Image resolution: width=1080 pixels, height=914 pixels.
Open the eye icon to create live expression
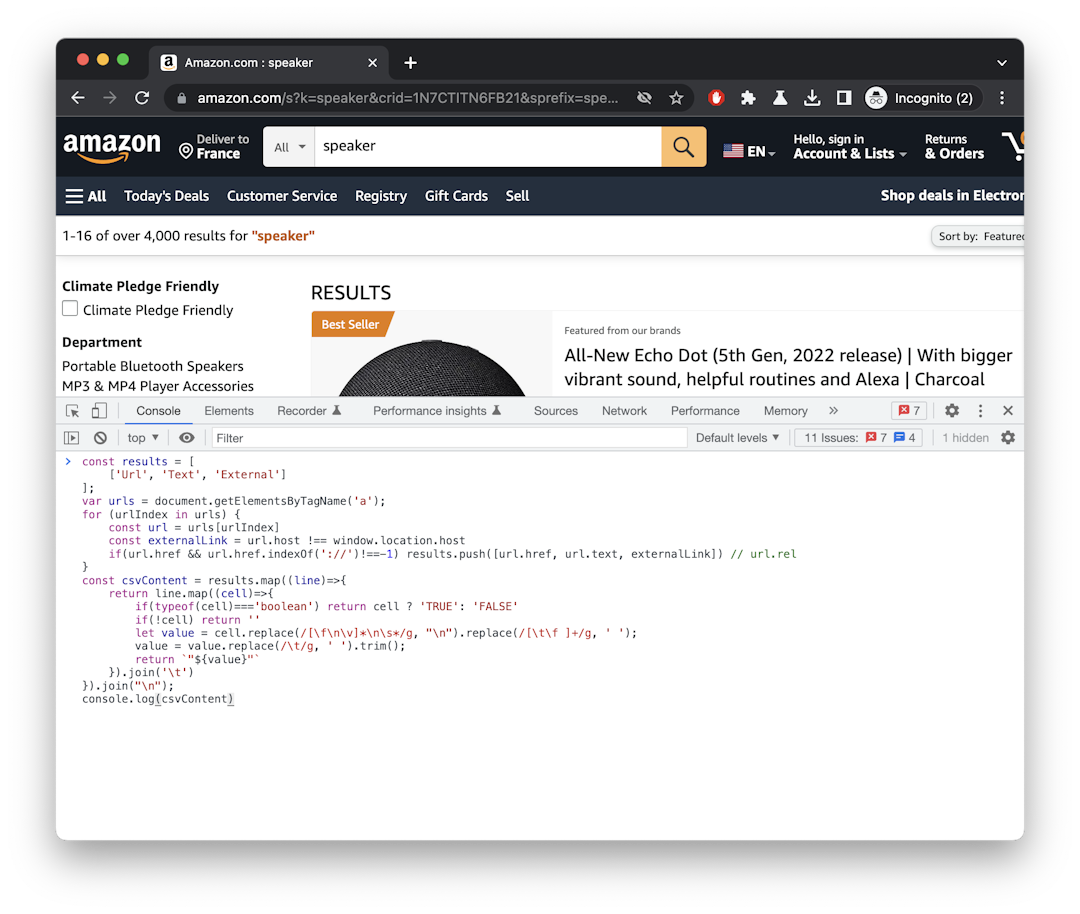[x=185, y=437]
